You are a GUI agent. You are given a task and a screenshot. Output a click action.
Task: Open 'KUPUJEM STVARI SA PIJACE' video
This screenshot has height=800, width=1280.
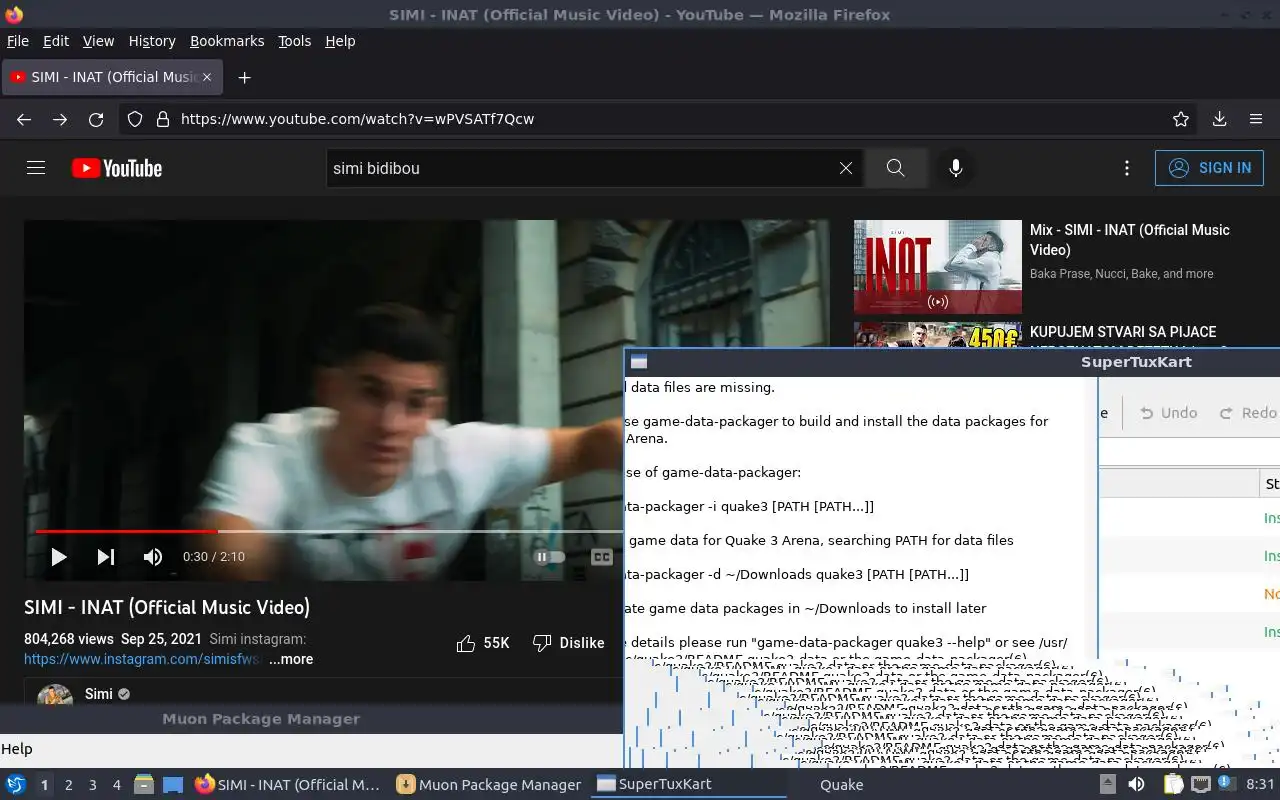1123,332
